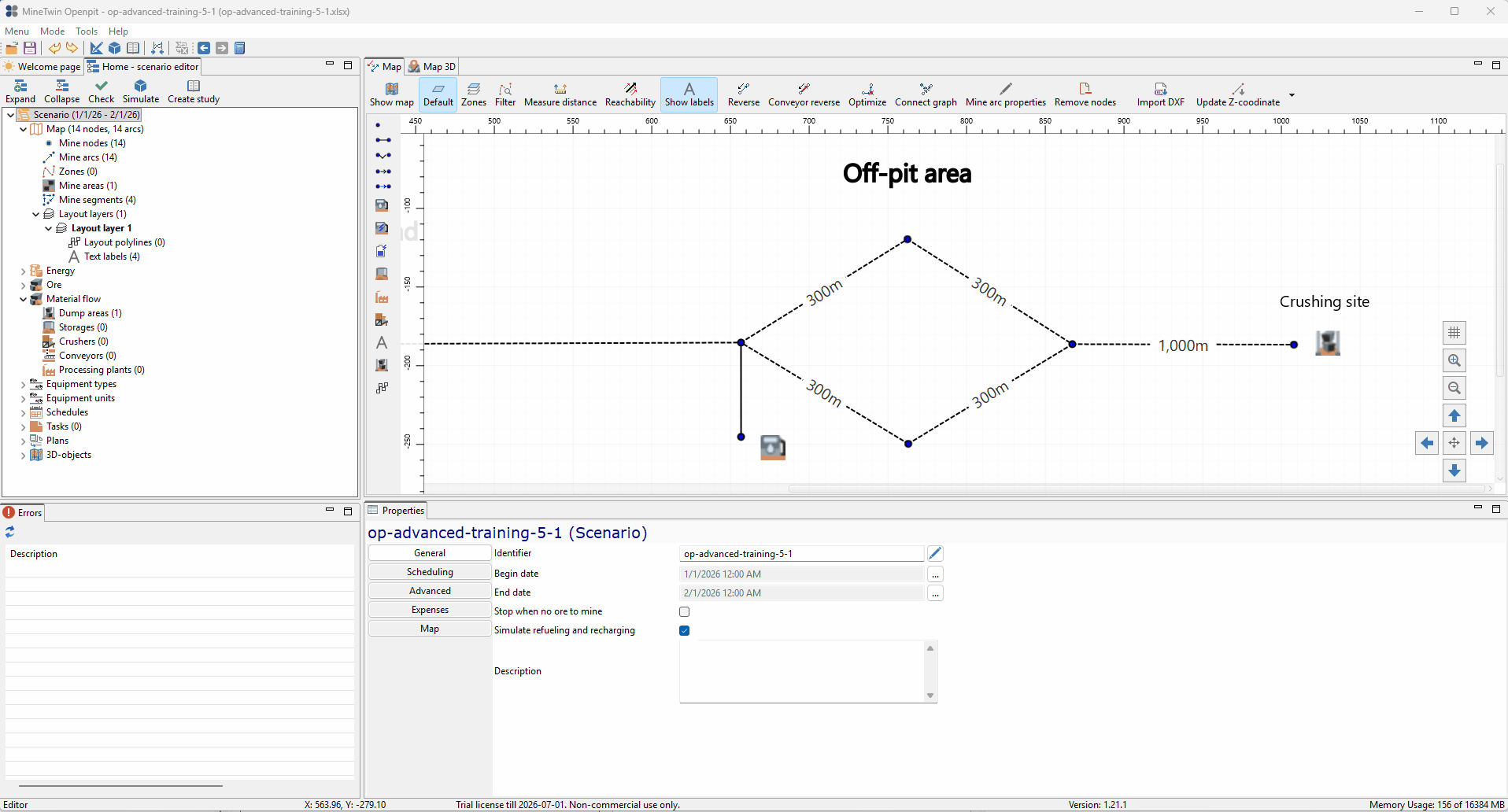Image resolution: width=1508 pixels, height=812 pixels.
Task: Click the zoom in magnifier on map
Action: pyautogui.click(x=1454, y=360)
